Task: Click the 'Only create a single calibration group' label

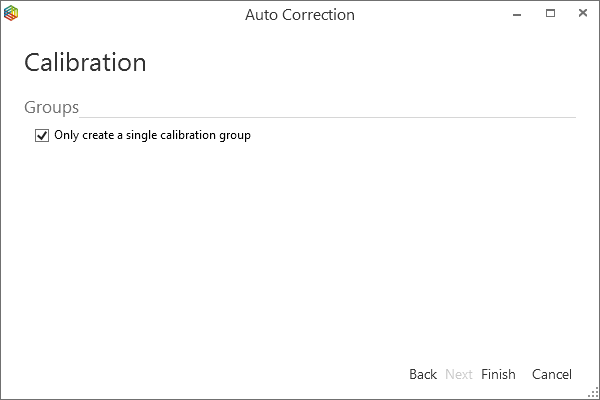Action: click(x=152, y=136)
